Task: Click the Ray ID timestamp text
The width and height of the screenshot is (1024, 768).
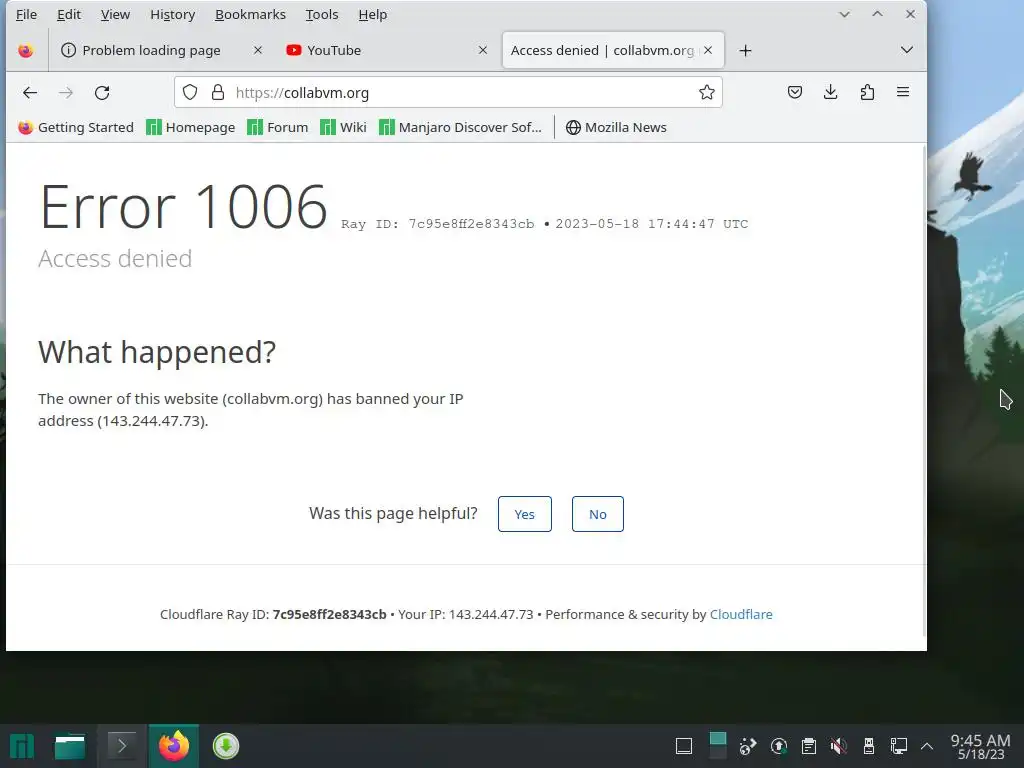Action: click(x=544, y=224)
